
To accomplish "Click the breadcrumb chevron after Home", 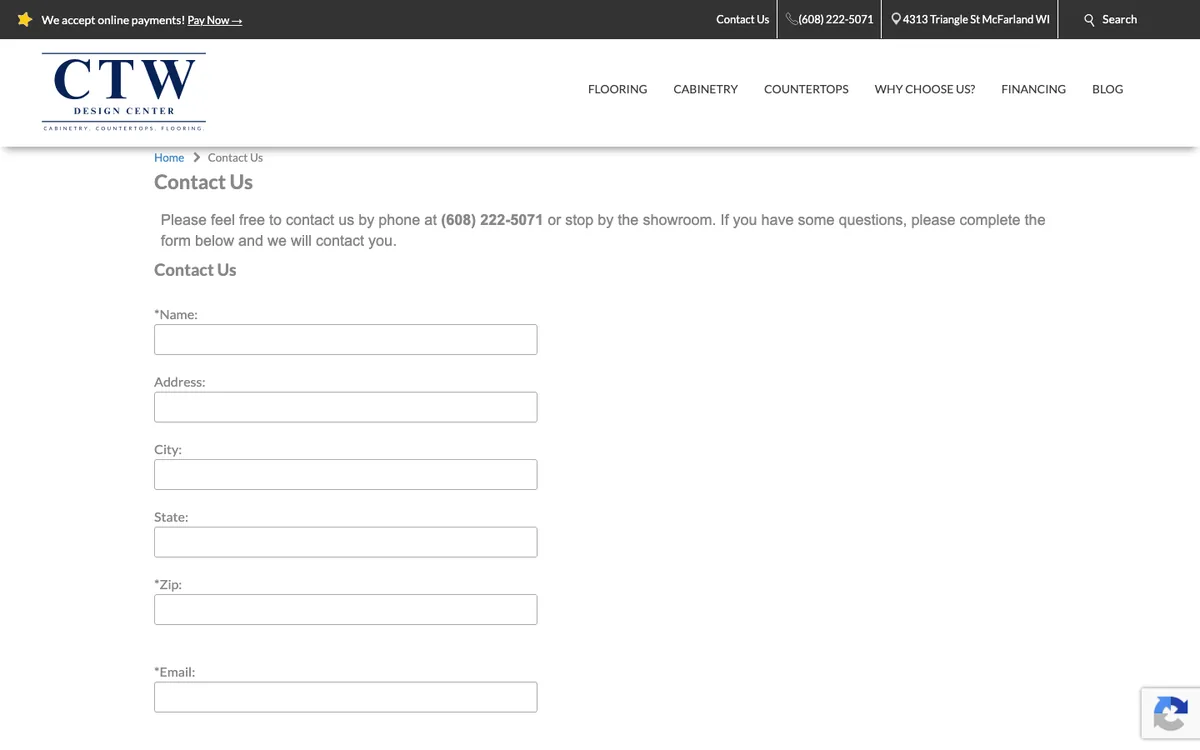I will 196,157.
